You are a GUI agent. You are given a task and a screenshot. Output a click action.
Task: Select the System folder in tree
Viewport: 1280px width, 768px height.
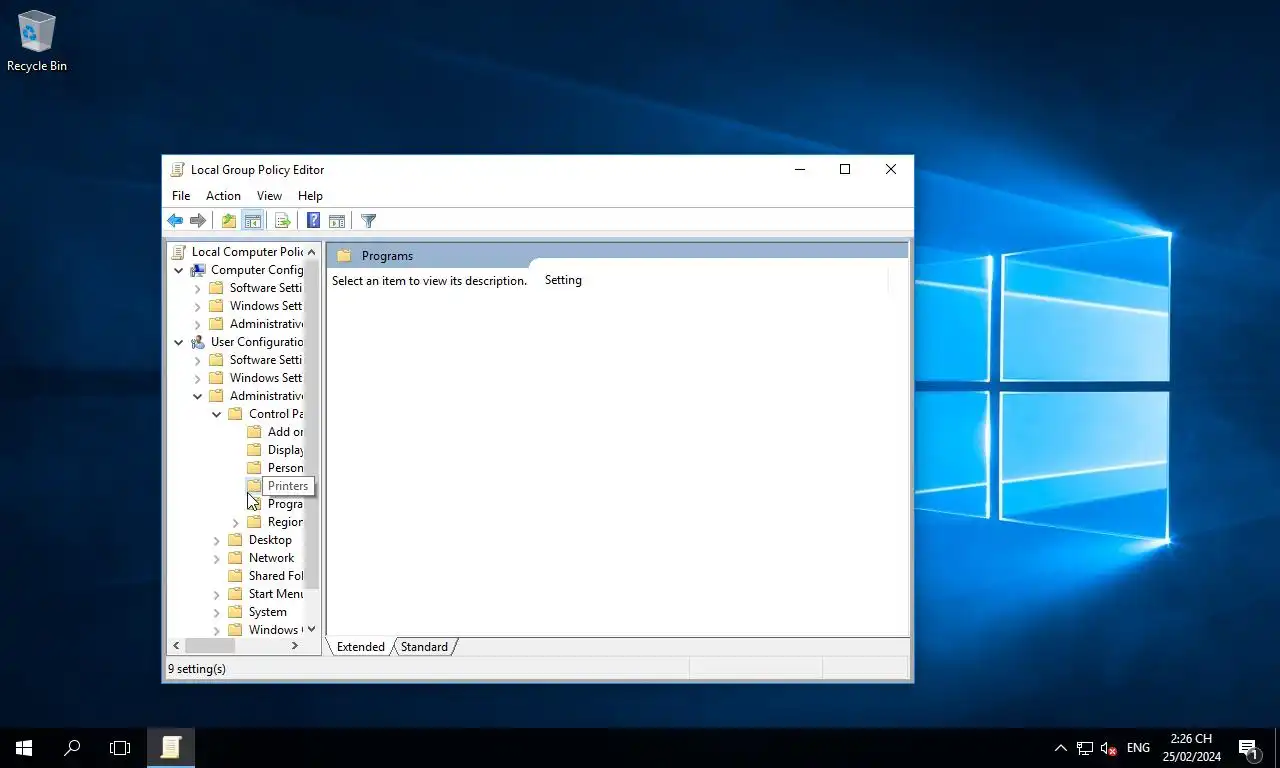tap(257, 612)
